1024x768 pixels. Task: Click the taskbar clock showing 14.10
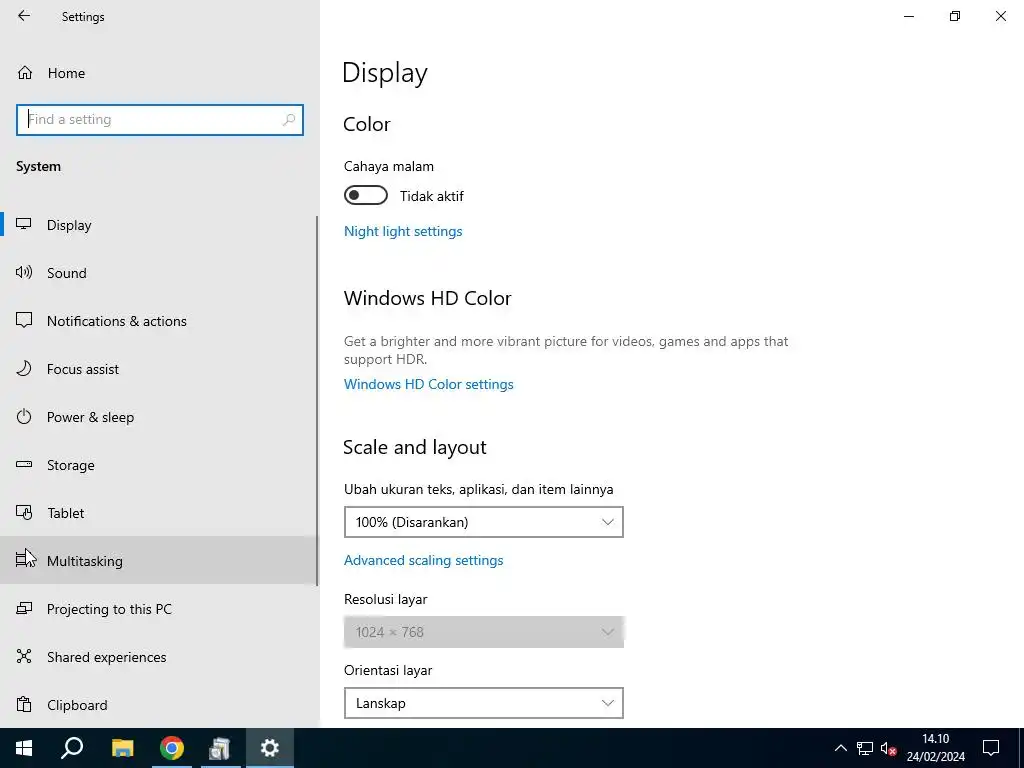(x=935, y=748)
